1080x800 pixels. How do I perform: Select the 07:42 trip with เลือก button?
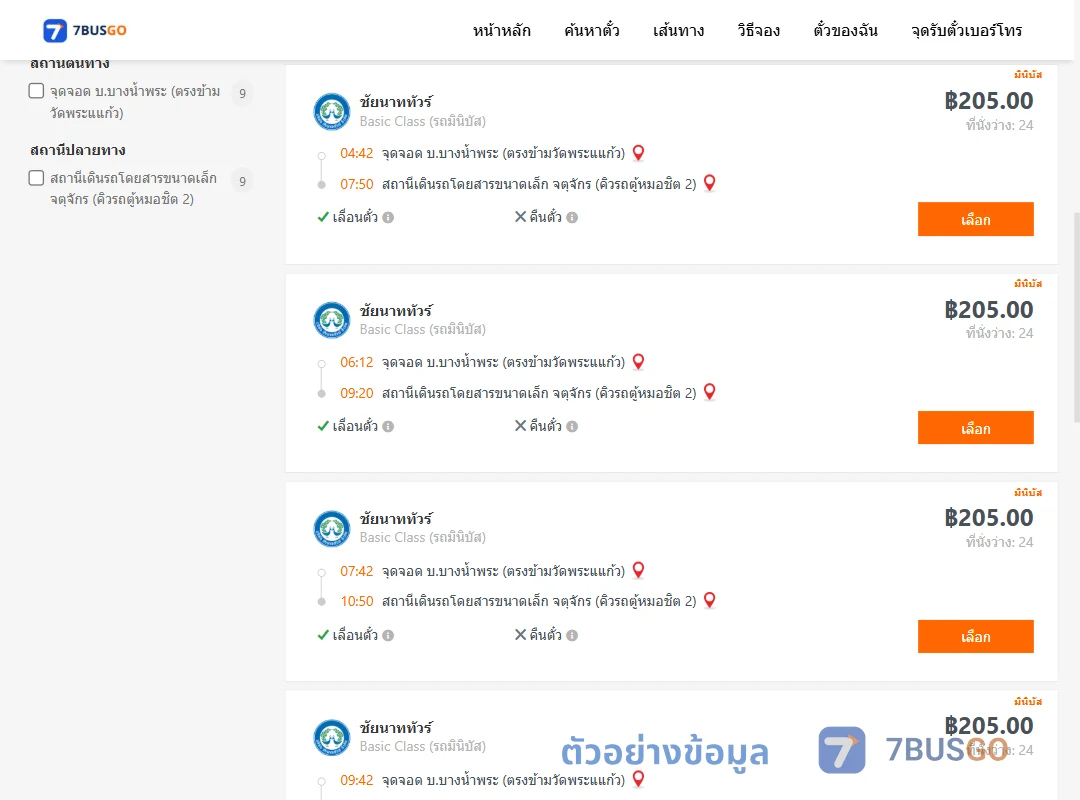(975, 637)
